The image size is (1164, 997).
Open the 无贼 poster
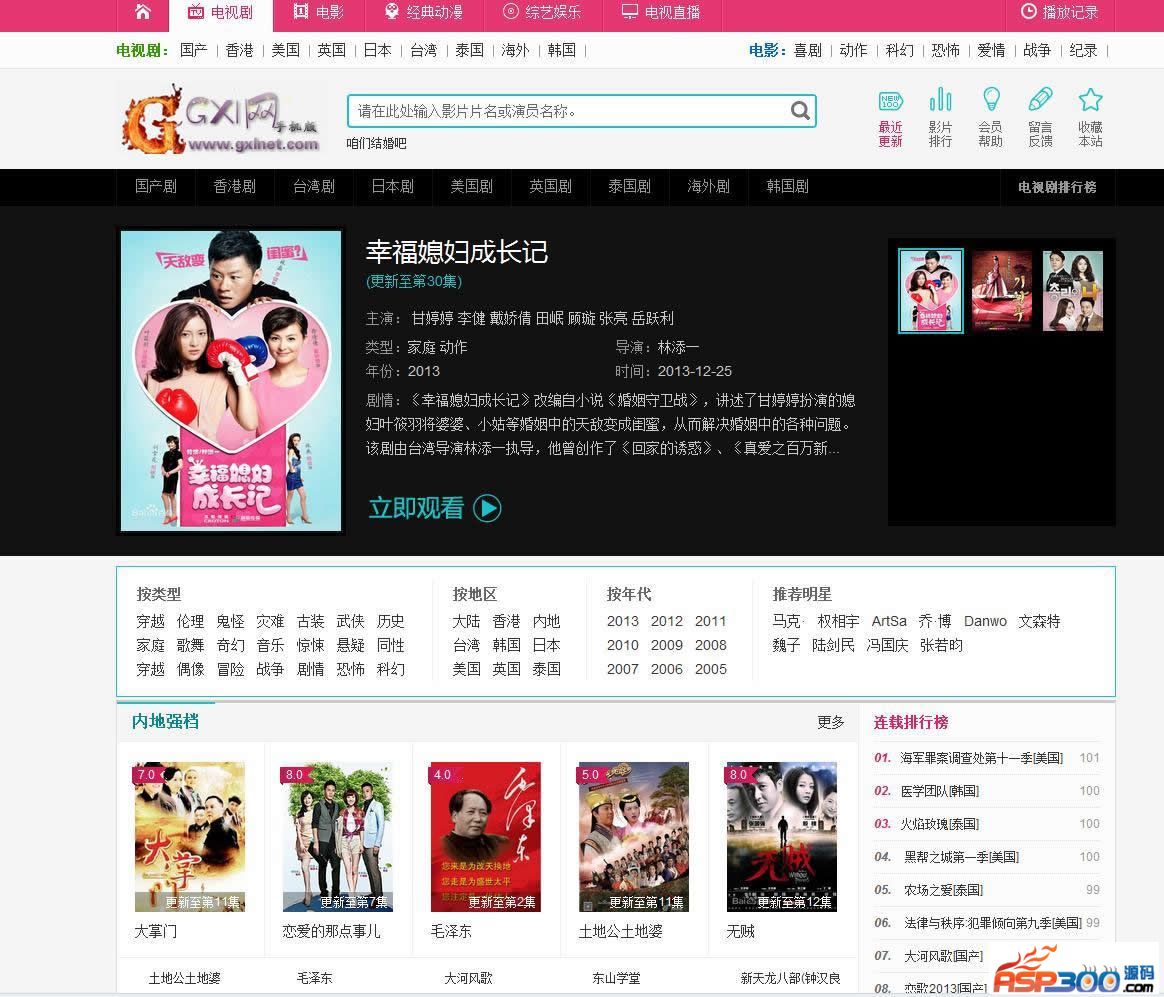point(781,837)
